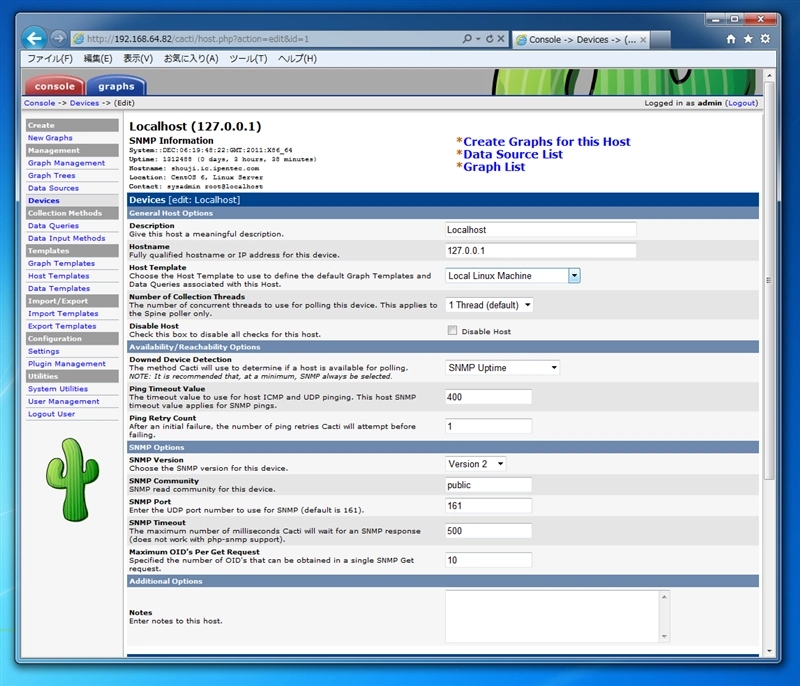Click the Devices breadcrumb link
The image size is (800, 686).
pos(84,103)
